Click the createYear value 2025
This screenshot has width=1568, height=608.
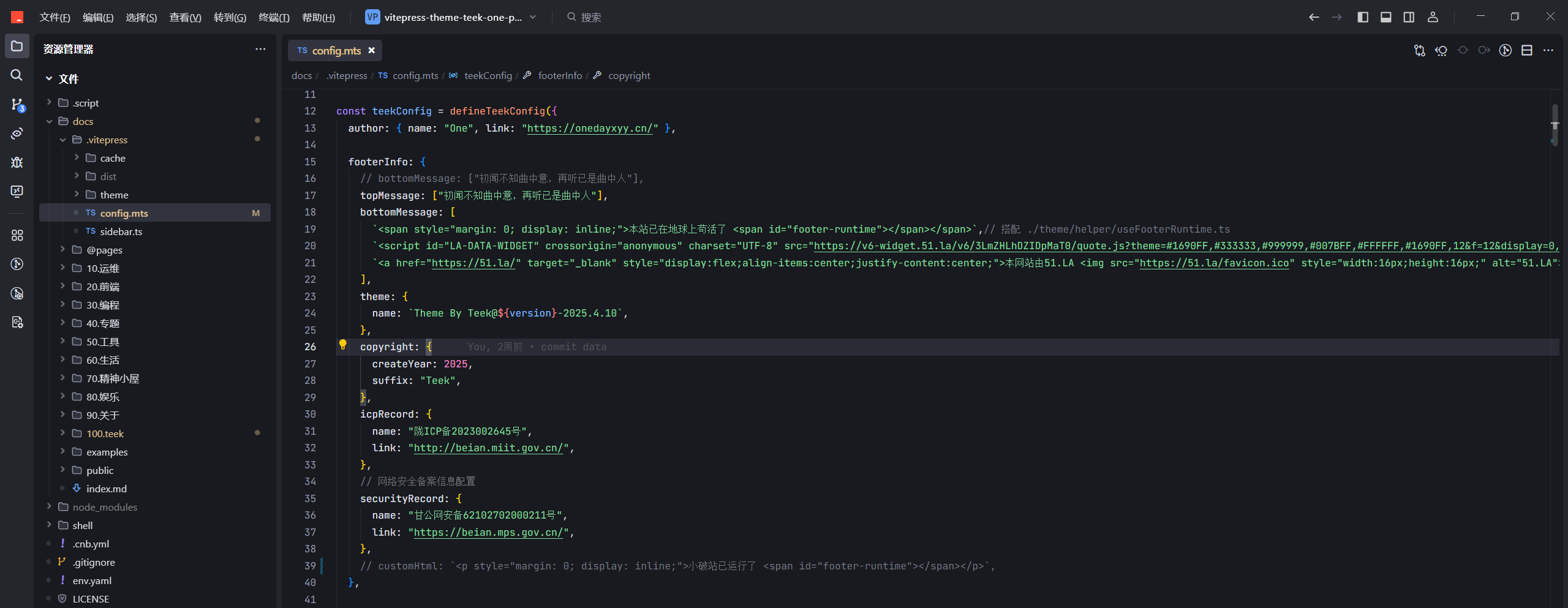tap(456, 364)
